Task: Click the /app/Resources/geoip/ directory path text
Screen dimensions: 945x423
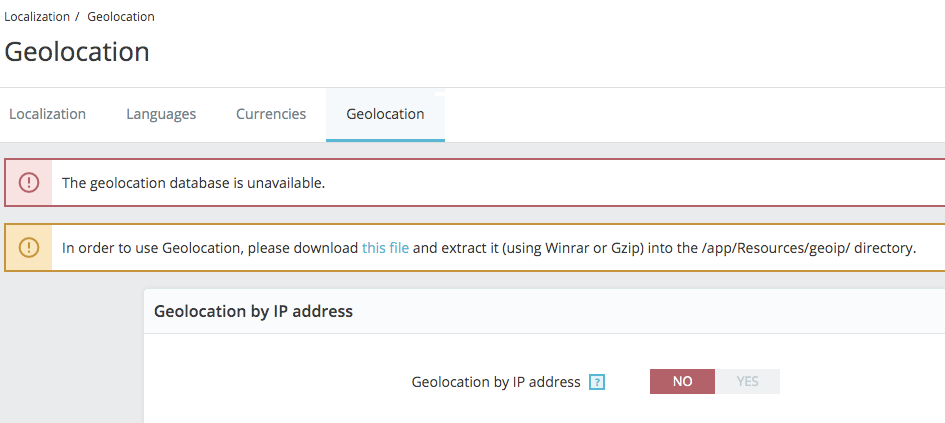Action: click(x=762, y=247)
